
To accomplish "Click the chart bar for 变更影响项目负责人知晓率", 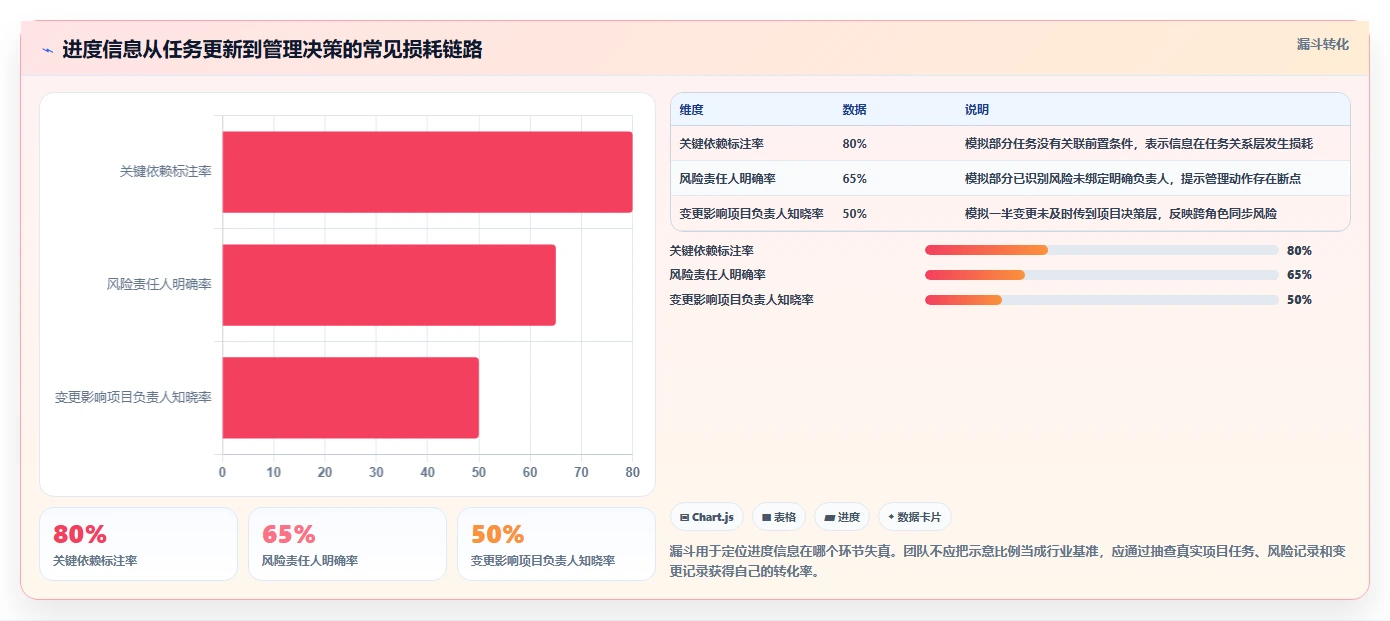I will pyautogui.click(x=350, y=397).
